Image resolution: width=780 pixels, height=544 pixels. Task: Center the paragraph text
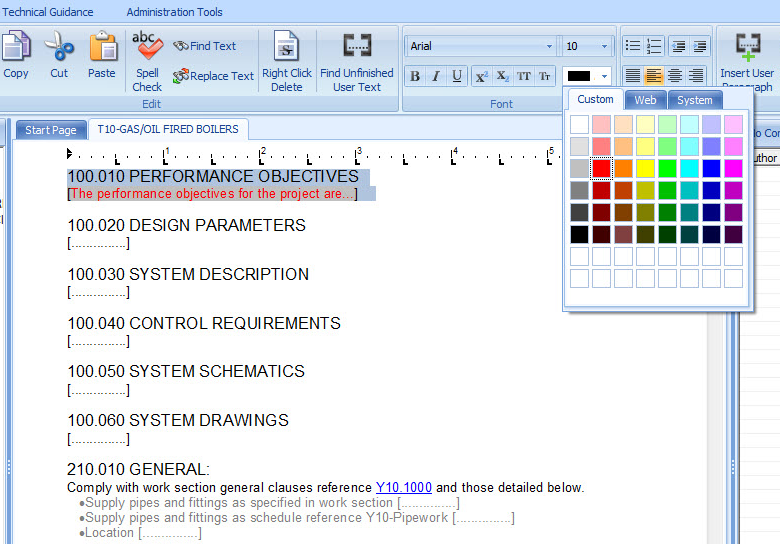675,76
